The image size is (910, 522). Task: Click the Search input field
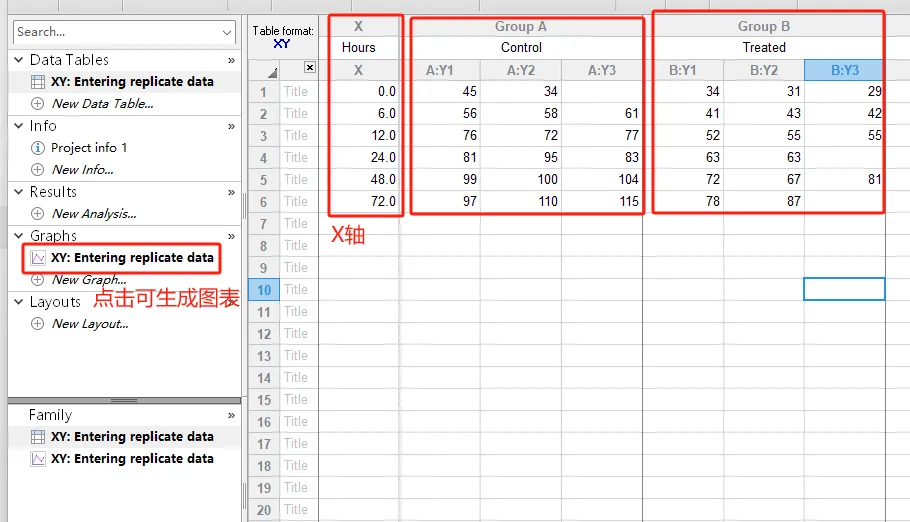click(115, 33)
